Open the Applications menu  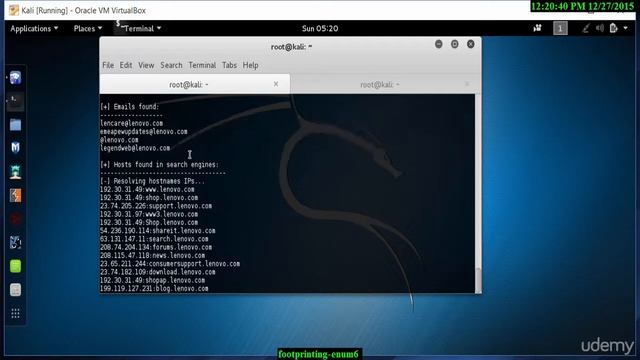(x=34, y=29)
